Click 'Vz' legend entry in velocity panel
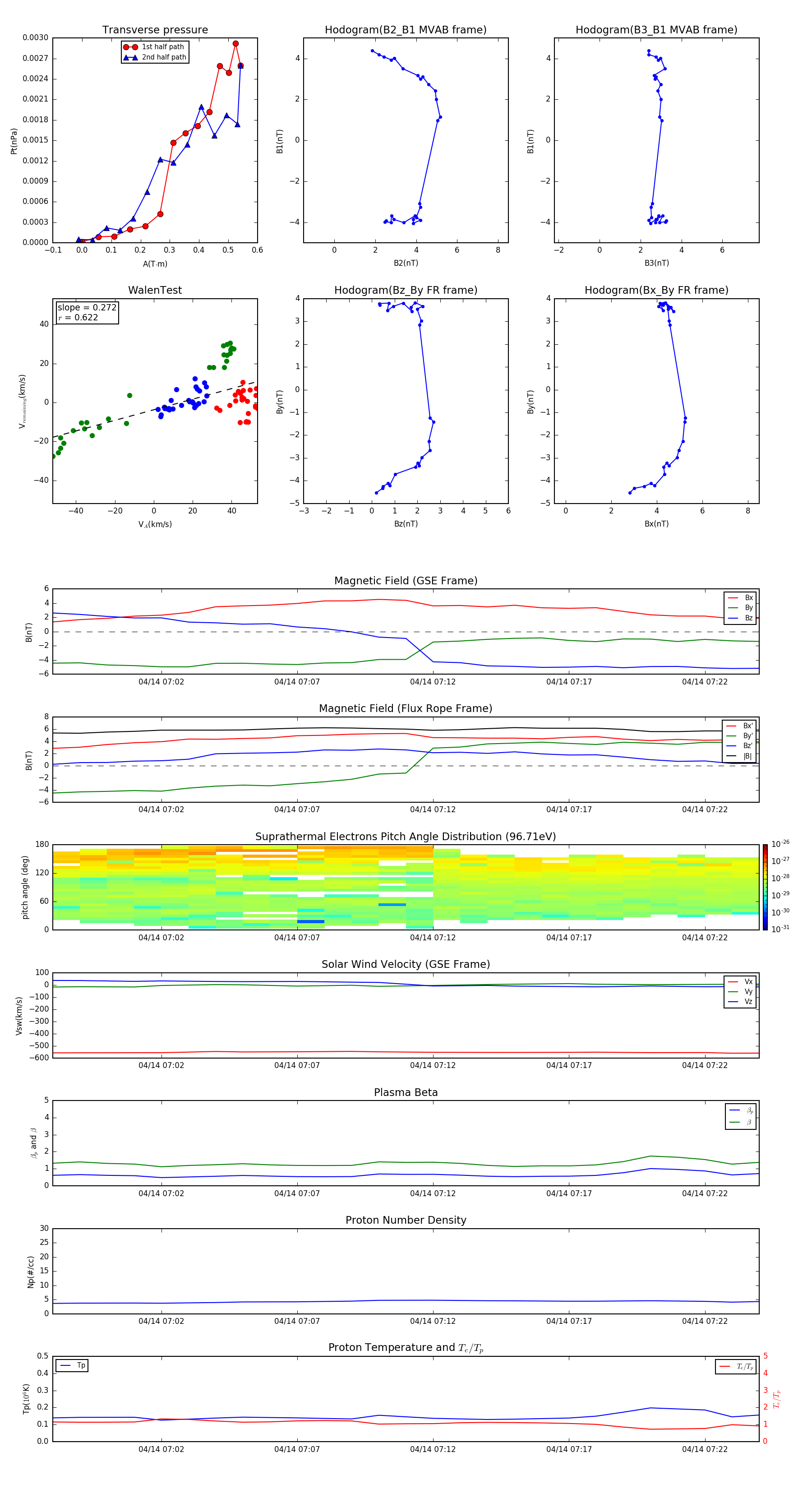812x1489 pixels. [741, 1001]
